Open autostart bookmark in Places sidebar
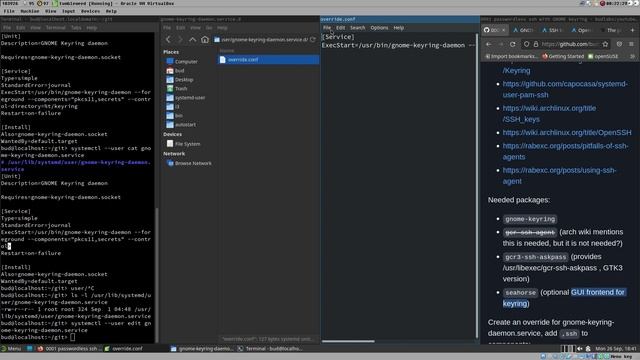The height and width of the screenshot is (360, 640). [x=181, y=124]
